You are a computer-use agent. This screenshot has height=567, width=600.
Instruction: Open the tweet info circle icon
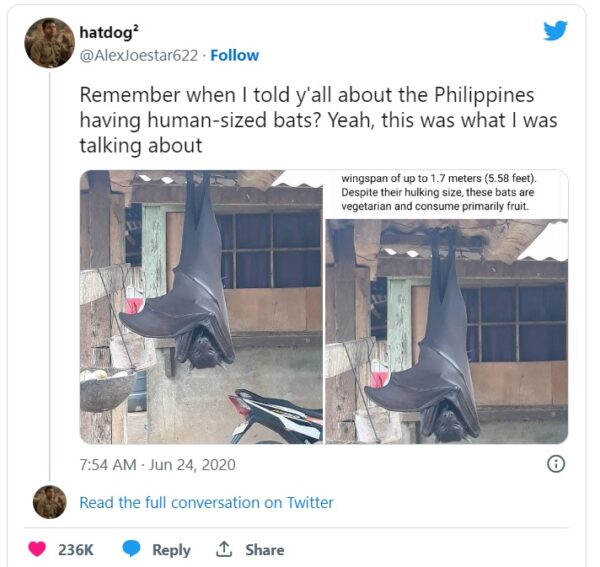coord(556,464)
